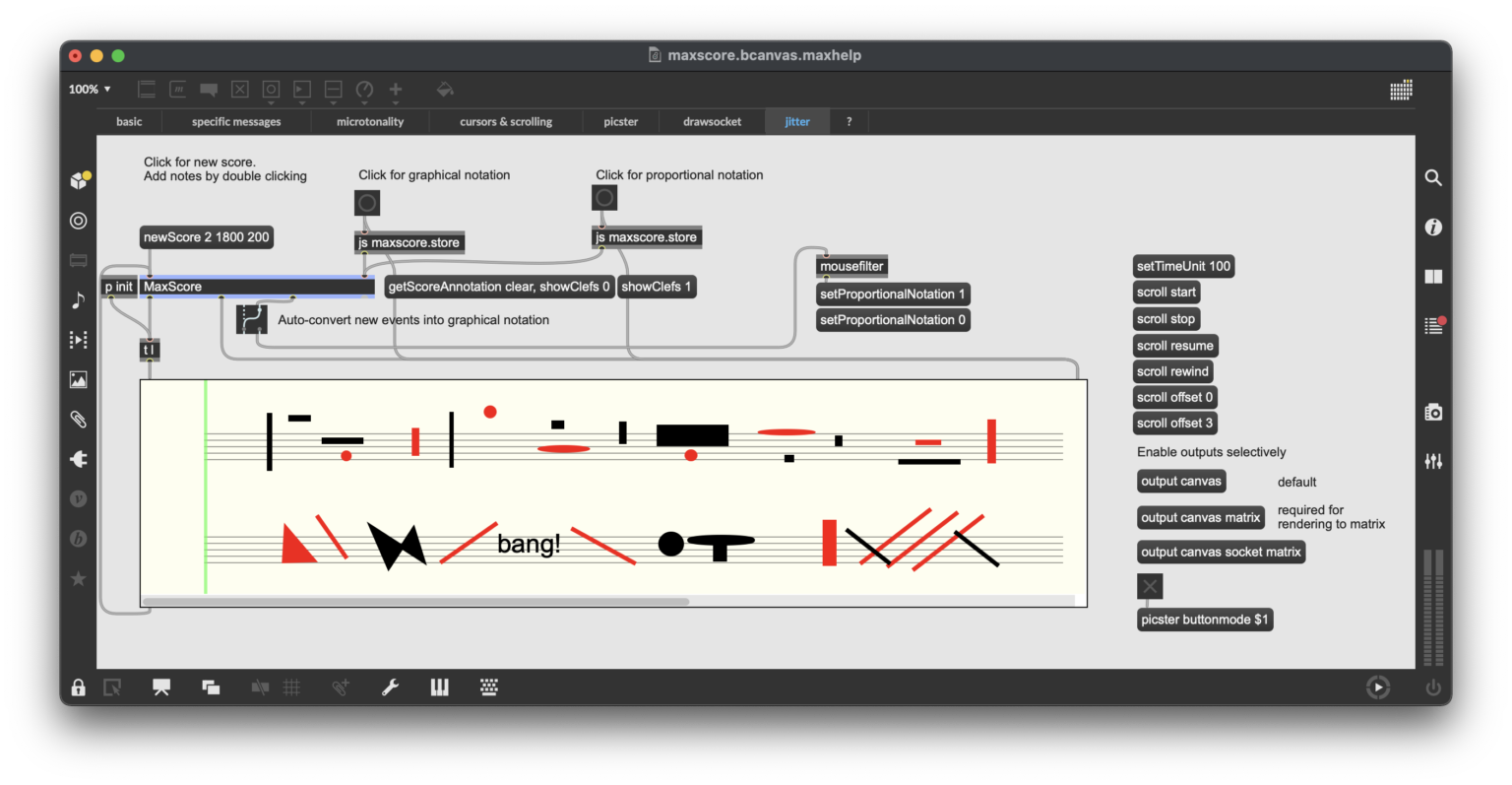The width and height of the screenshot is (1512, 785).
Task: Click the score view horizontal scrollbar
Action: [413, 600]
